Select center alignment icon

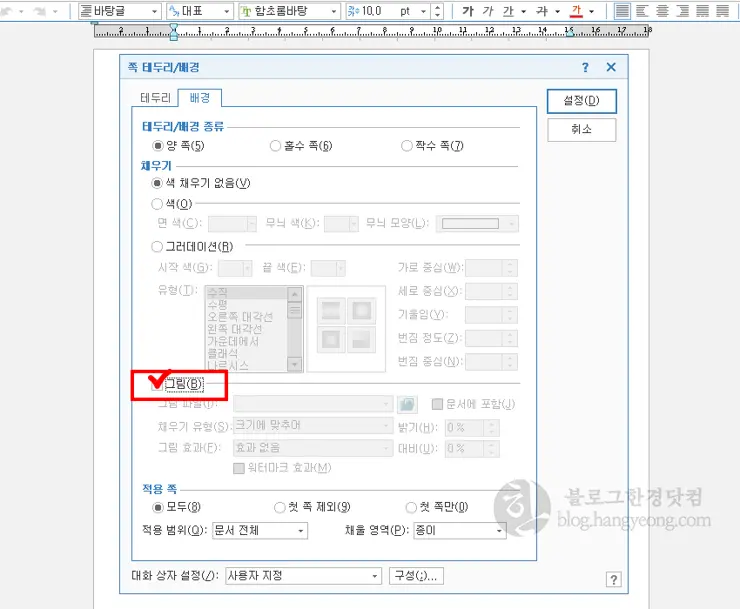[663, 11]
